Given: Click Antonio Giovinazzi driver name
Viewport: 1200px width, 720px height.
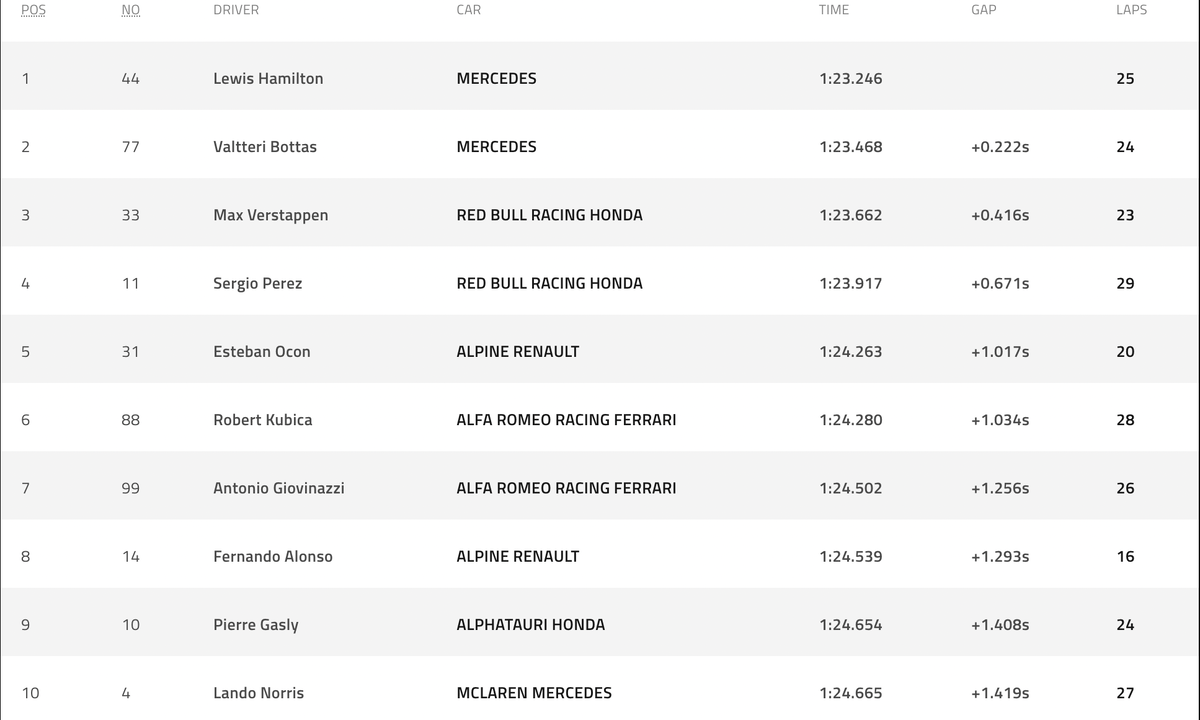Looking at the screenshot, I should [x=279, y=488].
